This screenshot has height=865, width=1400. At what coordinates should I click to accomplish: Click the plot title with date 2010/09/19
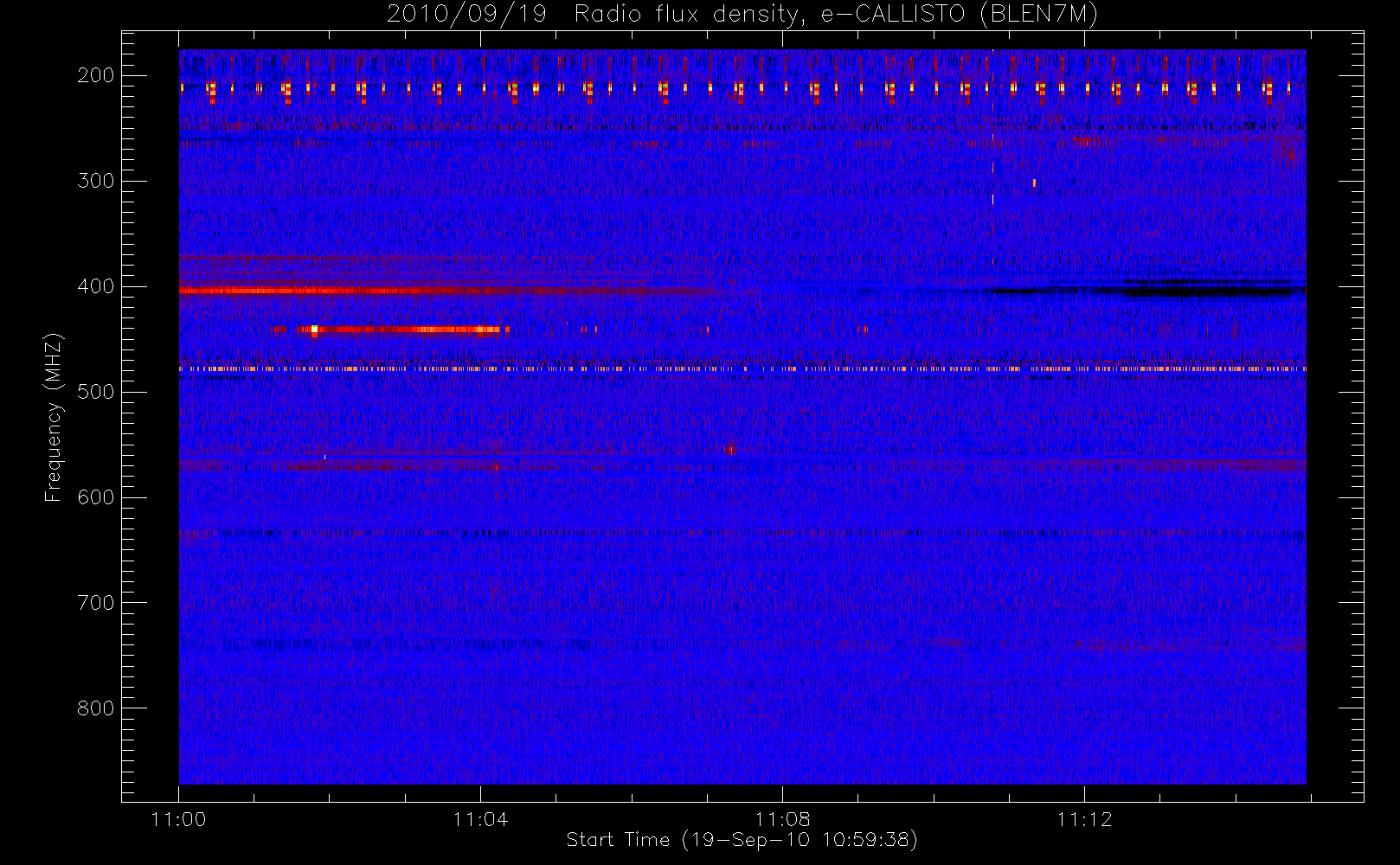point(742,15)
